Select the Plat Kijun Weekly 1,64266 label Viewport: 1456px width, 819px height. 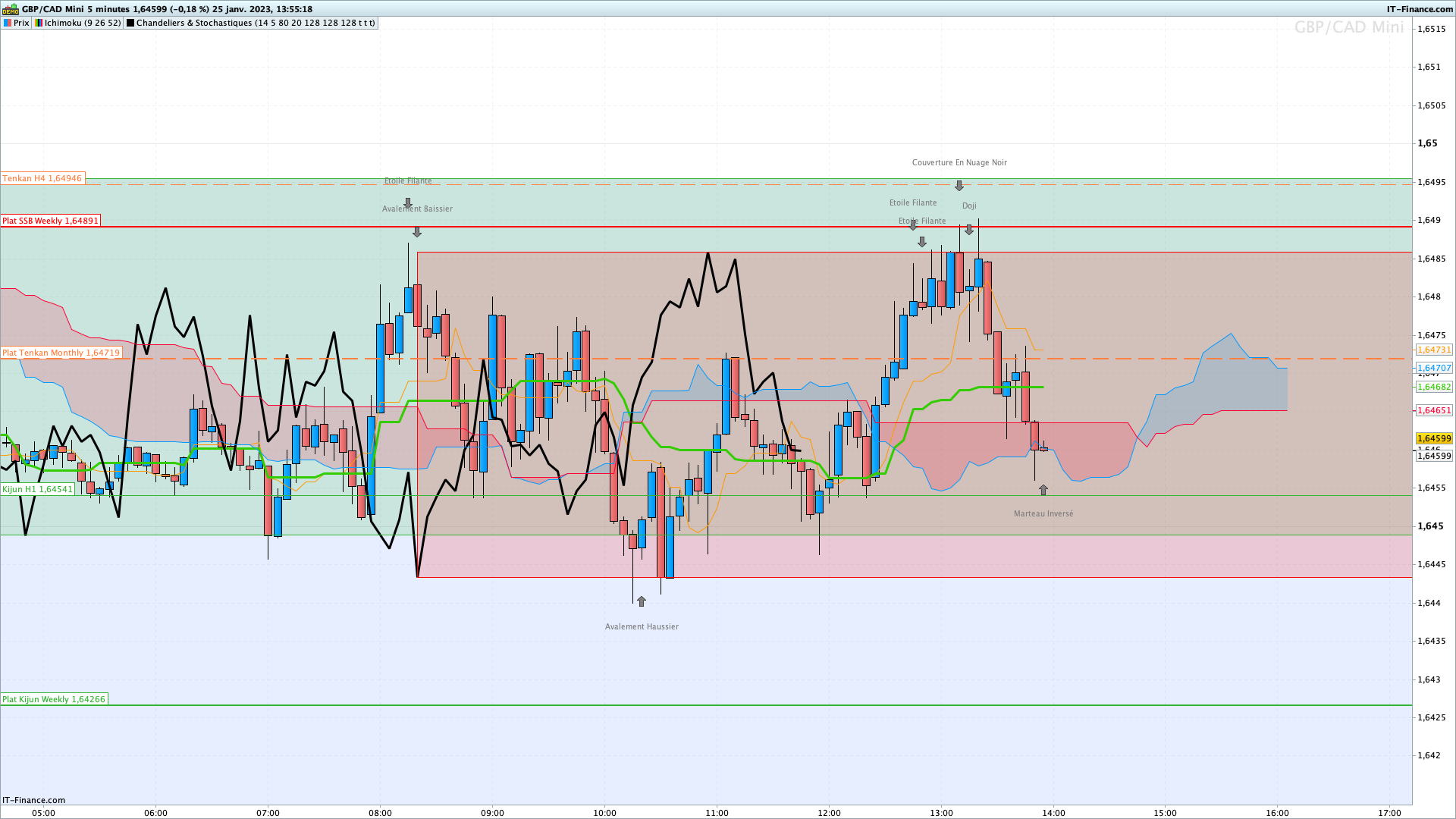54,699
